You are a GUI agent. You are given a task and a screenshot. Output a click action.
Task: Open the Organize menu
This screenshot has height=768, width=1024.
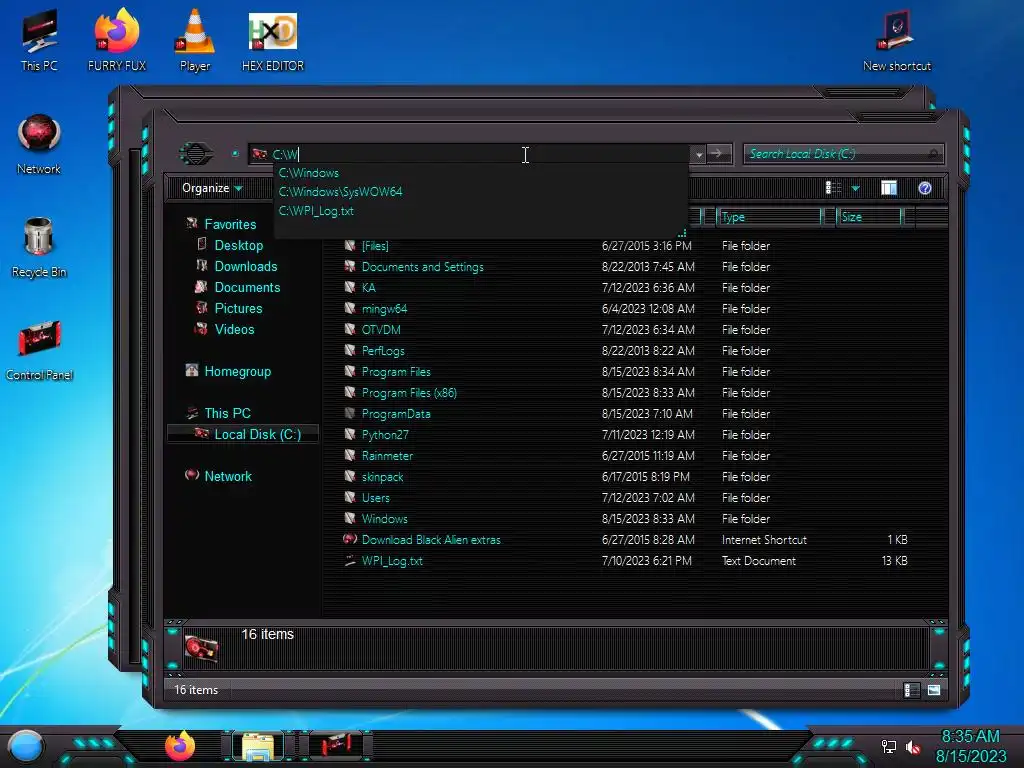212,188
